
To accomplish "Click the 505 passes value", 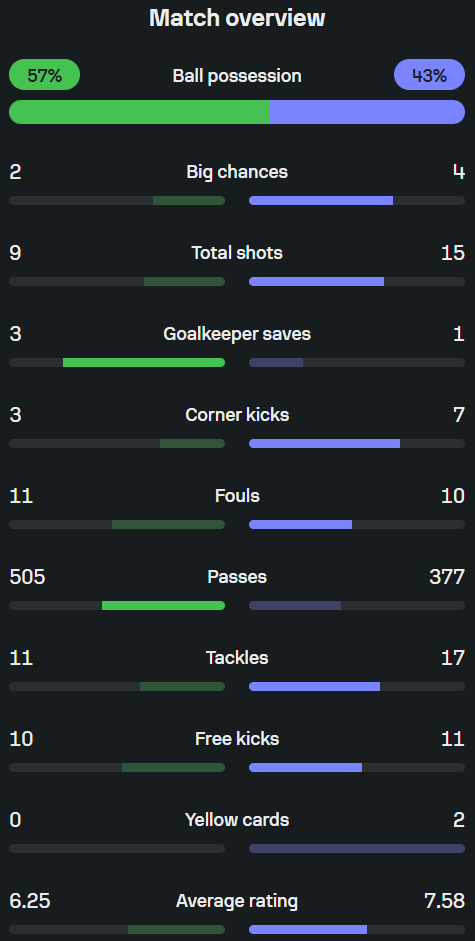I will 27,577.
